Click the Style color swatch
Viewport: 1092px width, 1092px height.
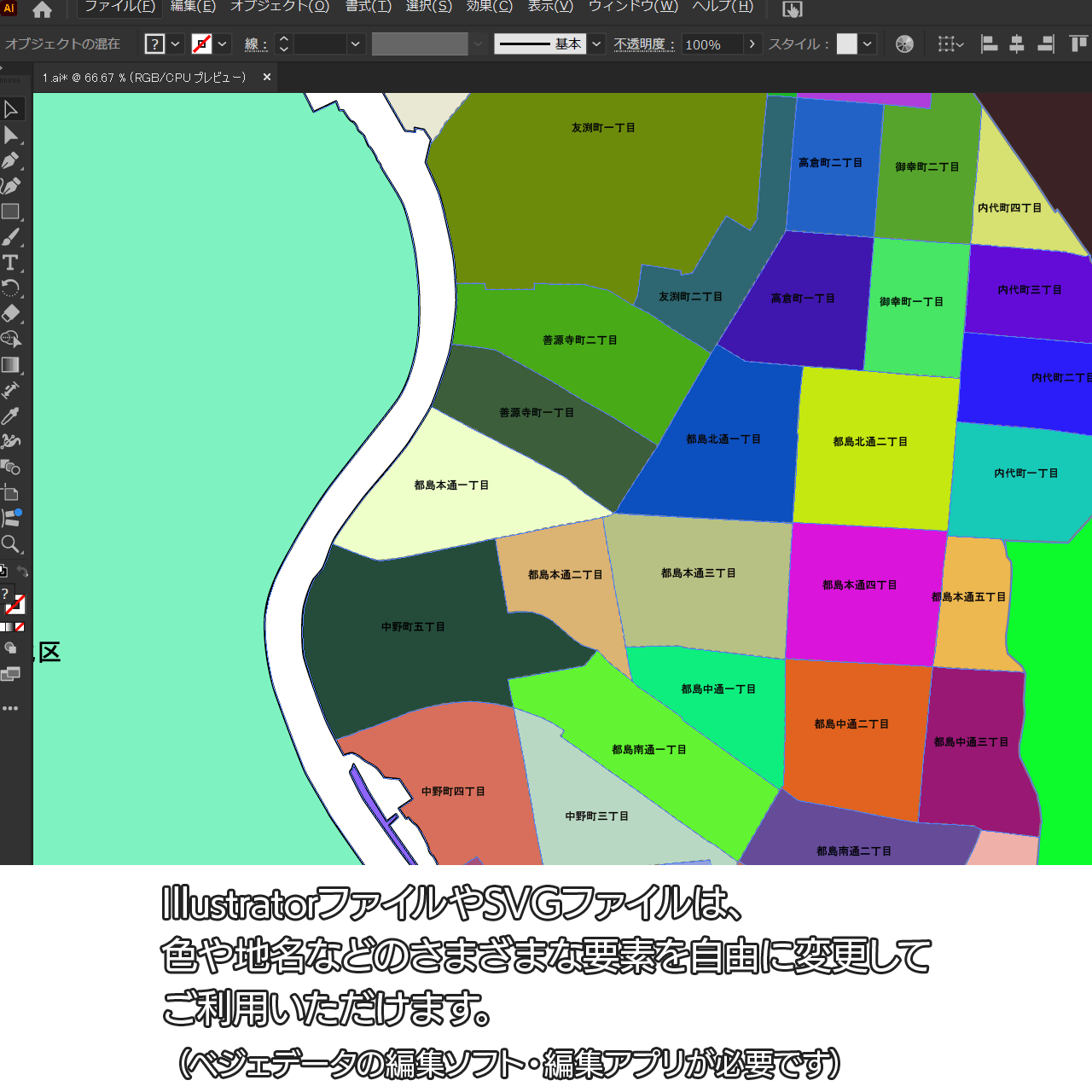(x=846, y=44)
